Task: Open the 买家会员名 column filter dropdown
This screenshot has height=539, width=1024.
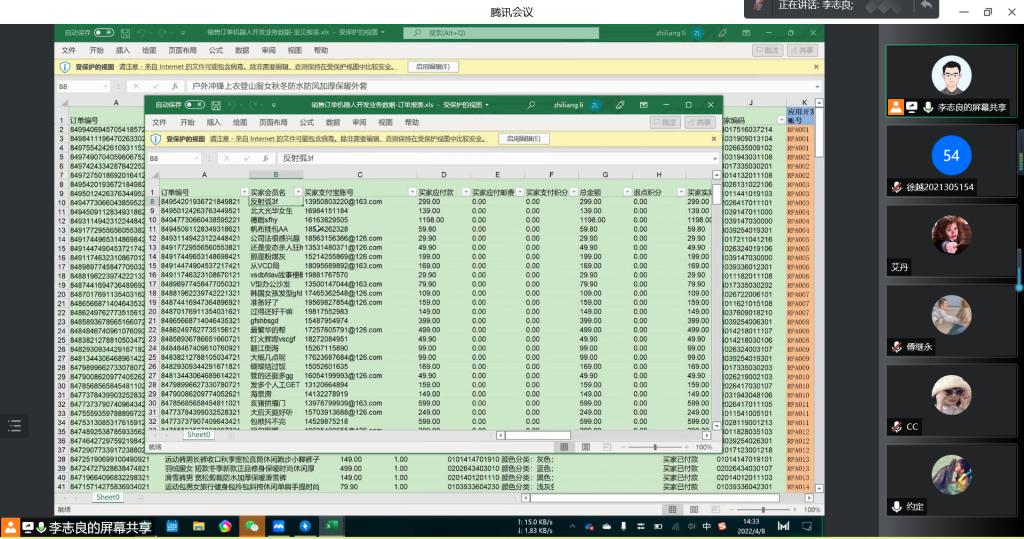Action: (x=297, y=191)
